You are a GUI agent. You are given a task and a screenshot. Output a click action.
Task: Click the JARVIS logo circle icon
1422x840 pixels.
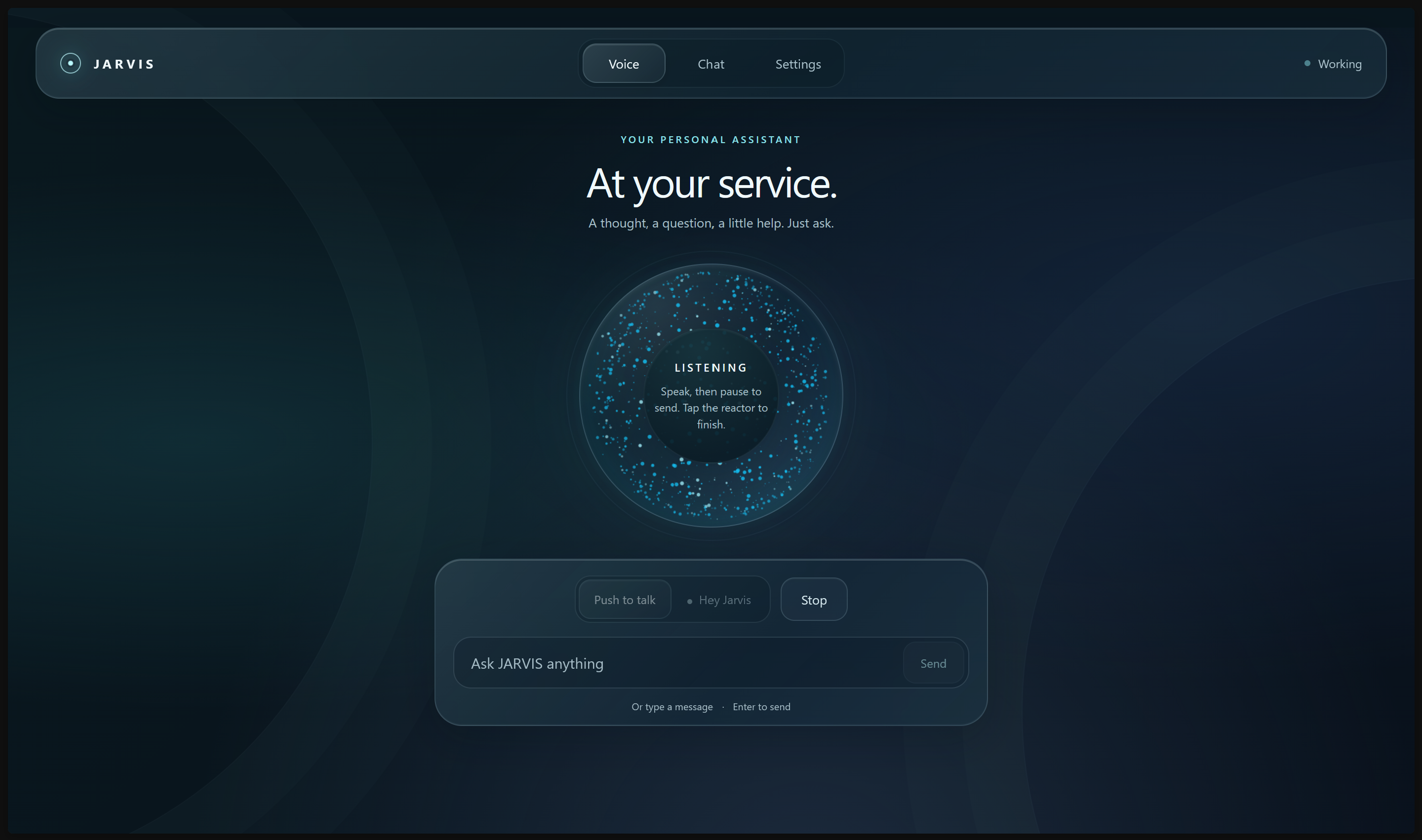pyautogui.click(x=70, y=63)
